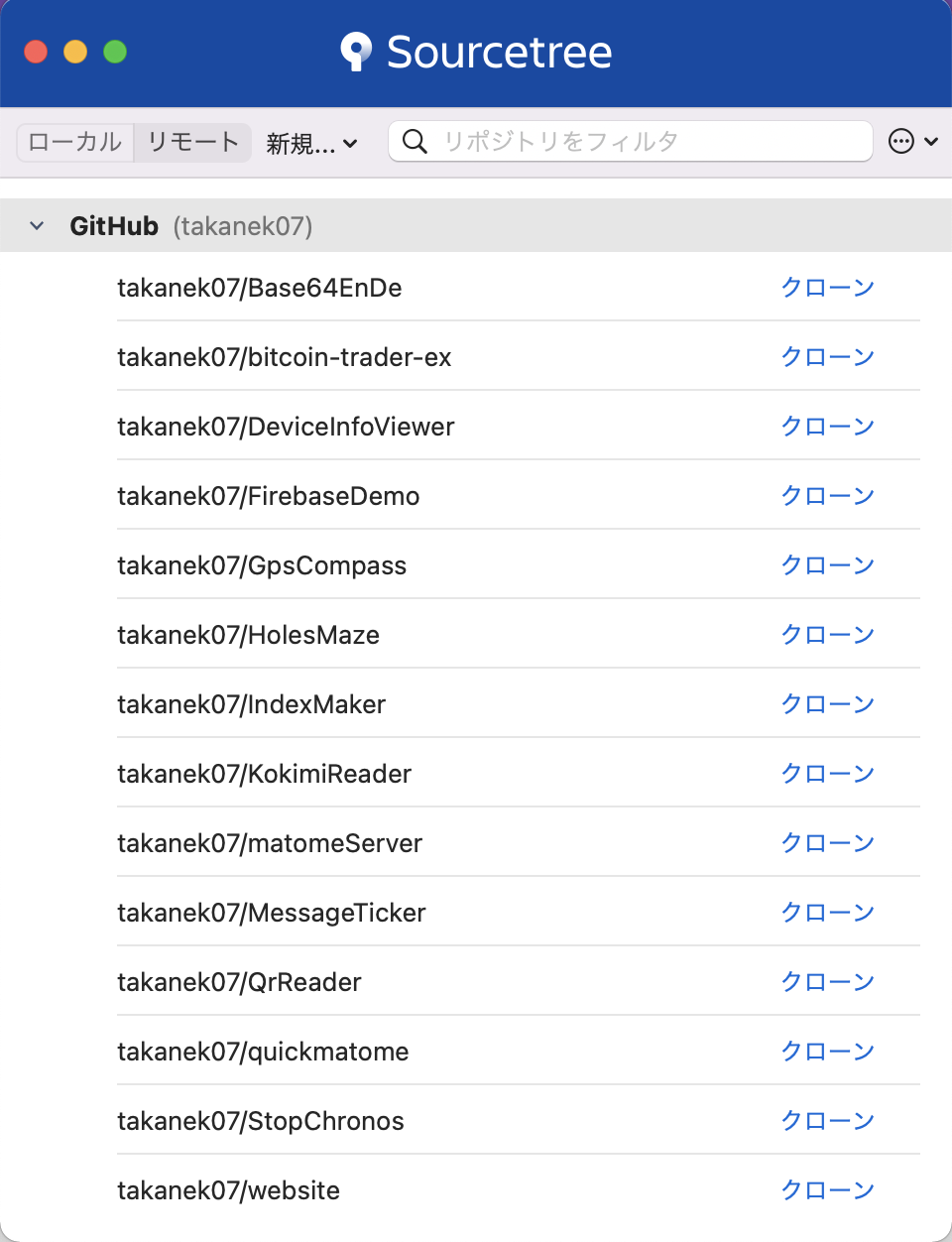The width and height of the screenshot is (952, 1242).
Task: Clone the Base64EnDe repository
Action: point(827,288)
